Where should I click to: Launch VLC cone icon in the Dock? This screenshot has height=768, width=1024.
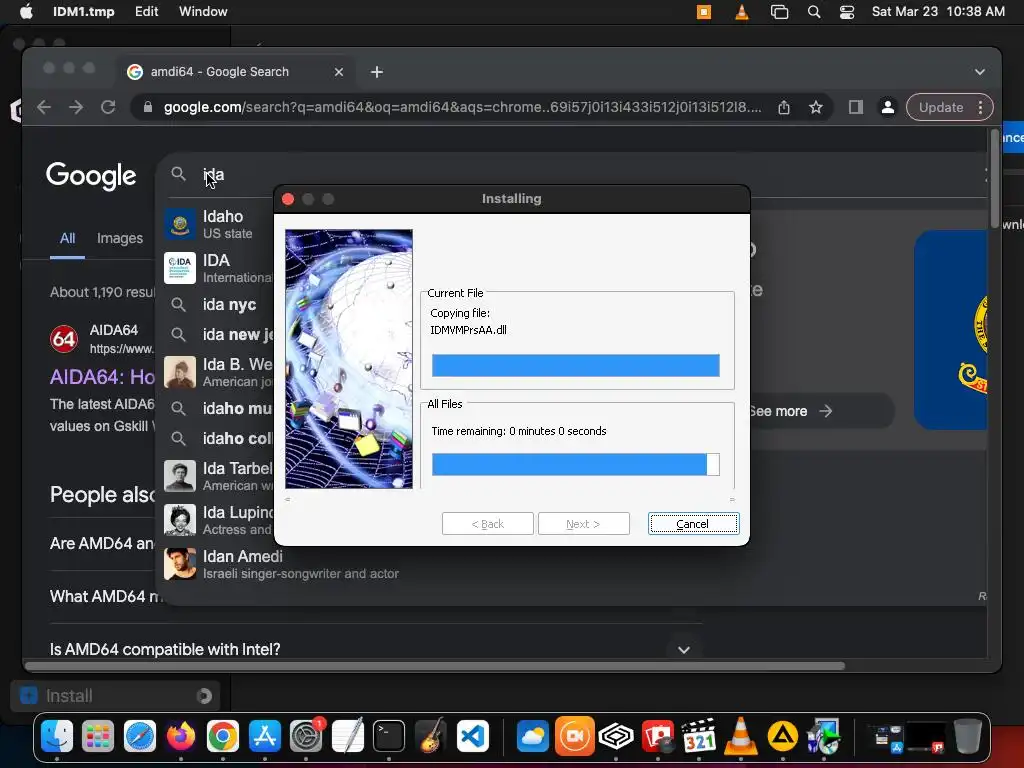(x=741, y=737)
